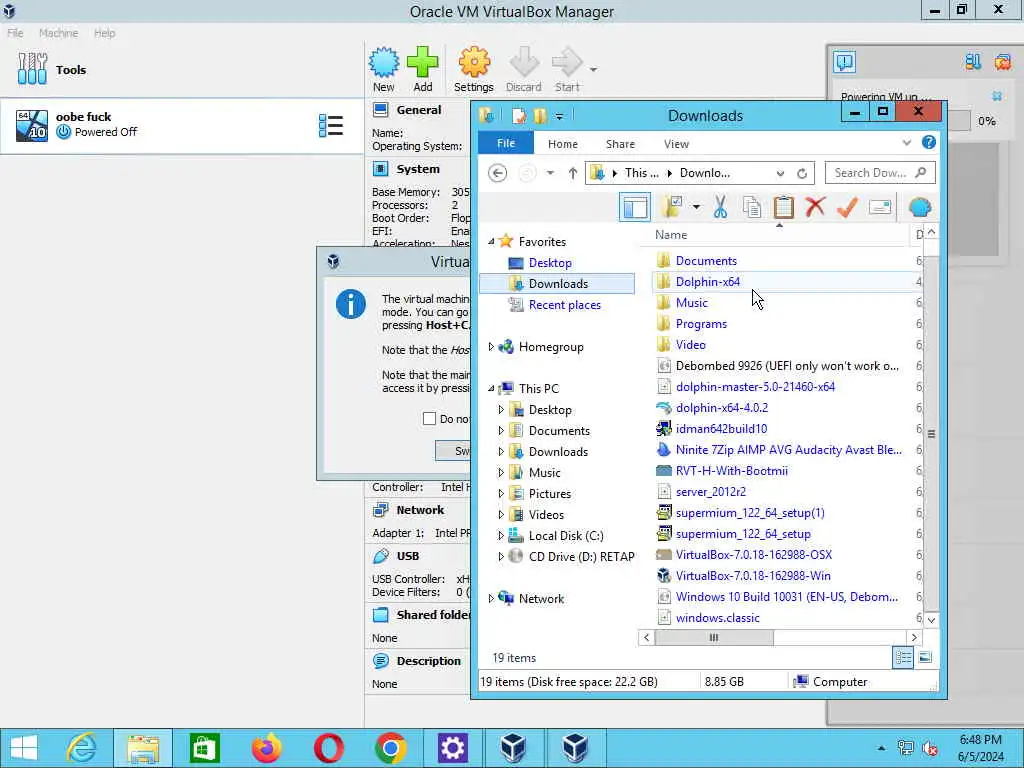
Task: Click the red X Delete icon
Action: (x=815, y=207)
